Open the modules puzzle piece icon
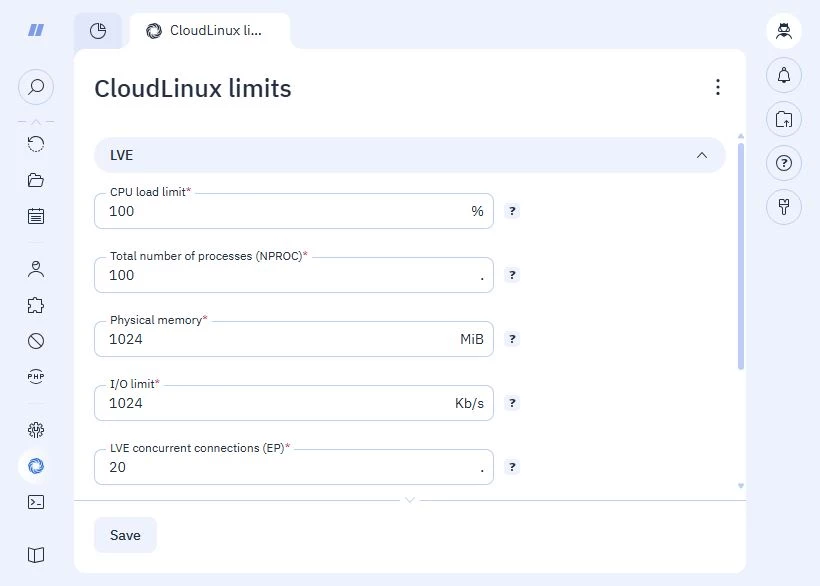Screen dimensions: 820x586 [36, 305]
